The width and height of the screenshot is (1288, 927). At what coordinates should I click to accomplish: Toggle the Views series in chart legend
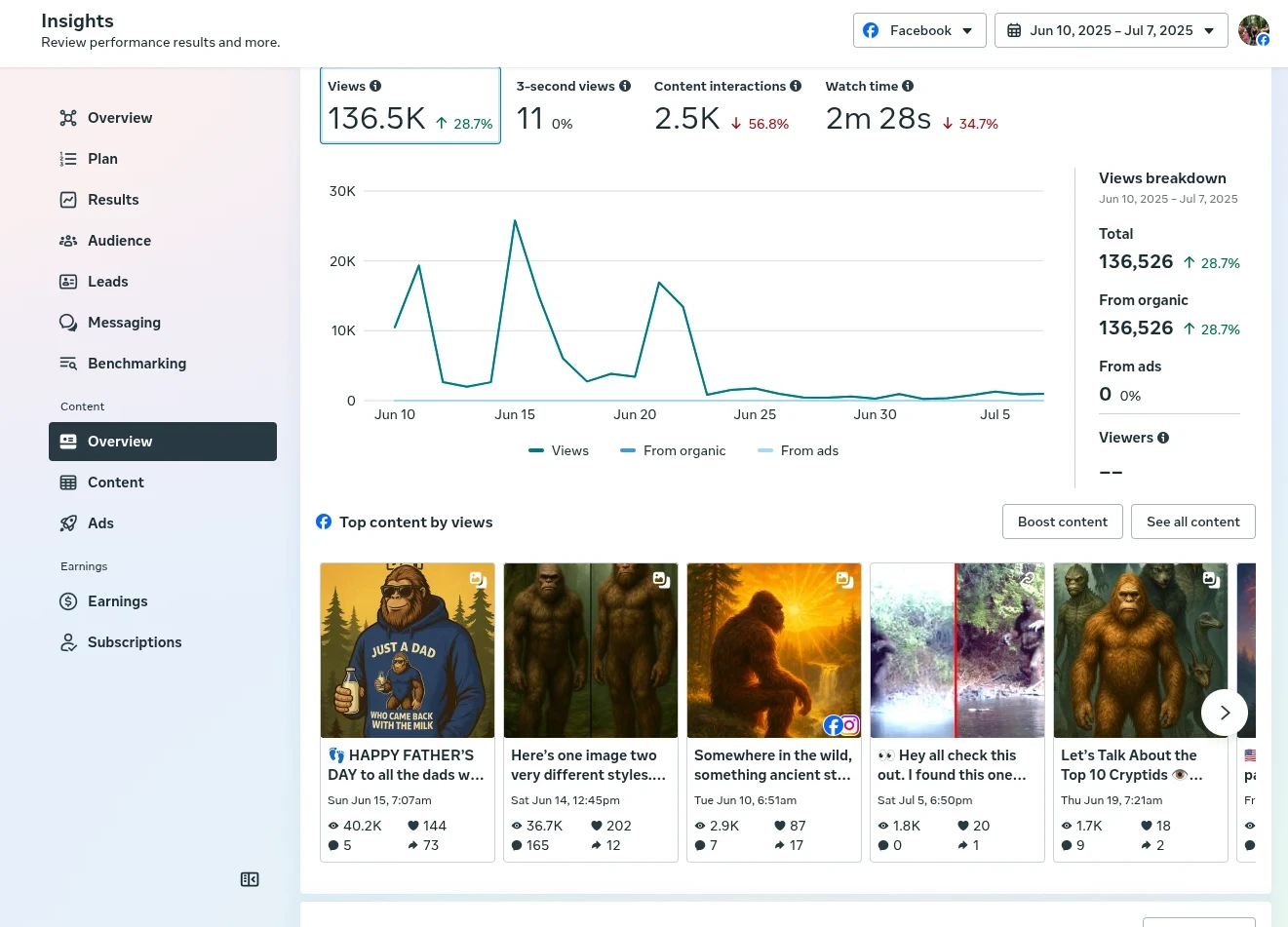(559, 450)
